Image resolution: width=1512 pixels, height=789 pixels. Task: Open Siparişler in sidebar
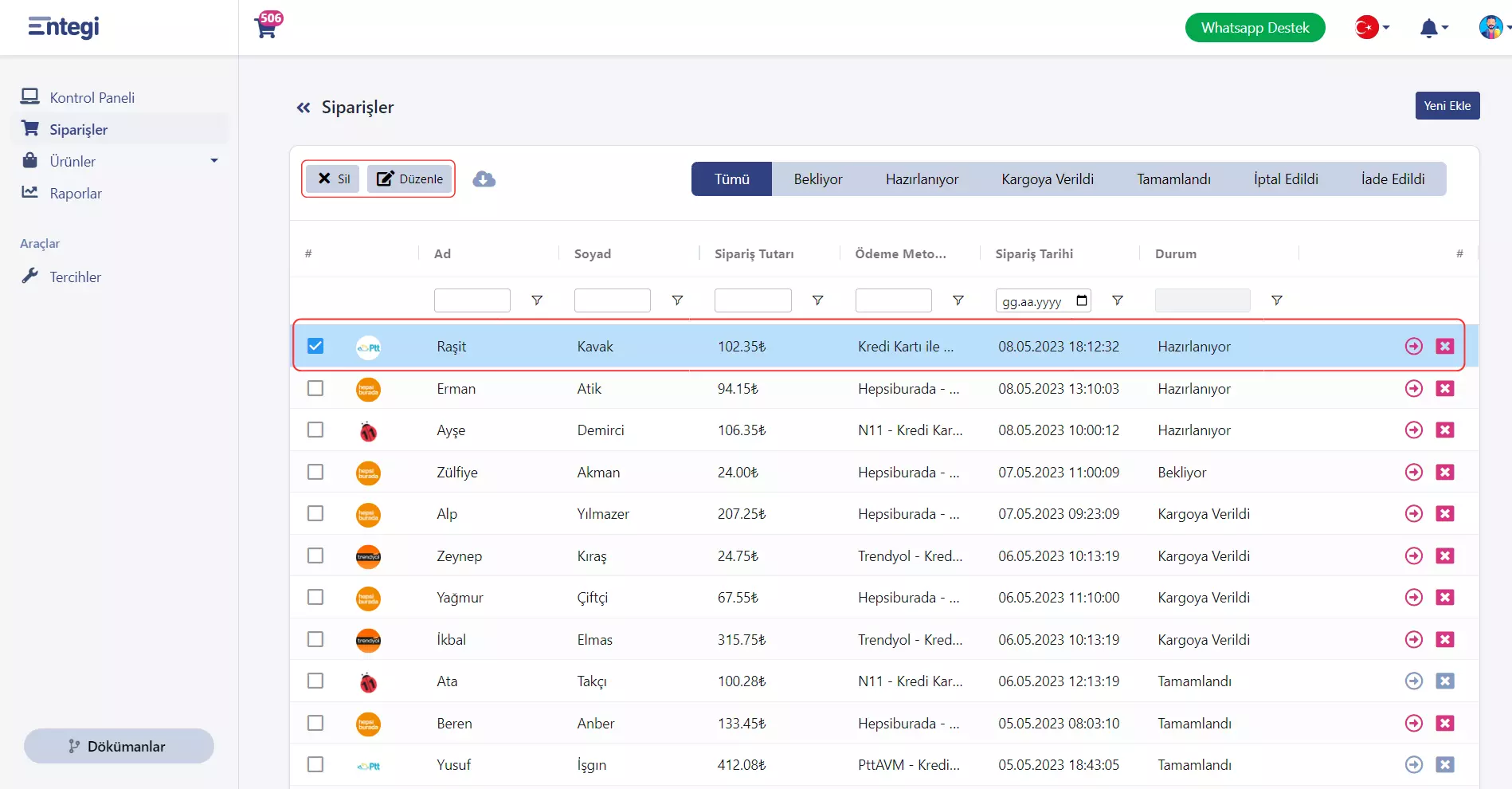point(119,129)
